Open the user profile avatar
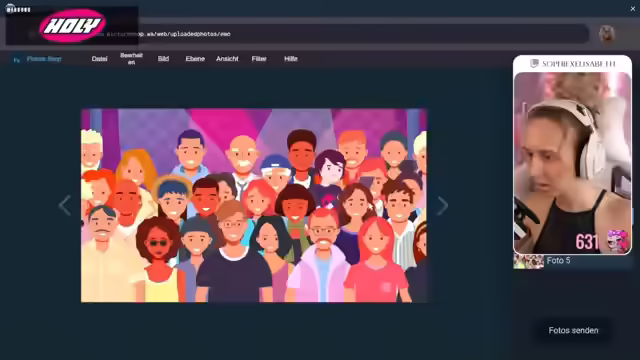This screenshot has width=640, height=360. click(x=607, y=34)
